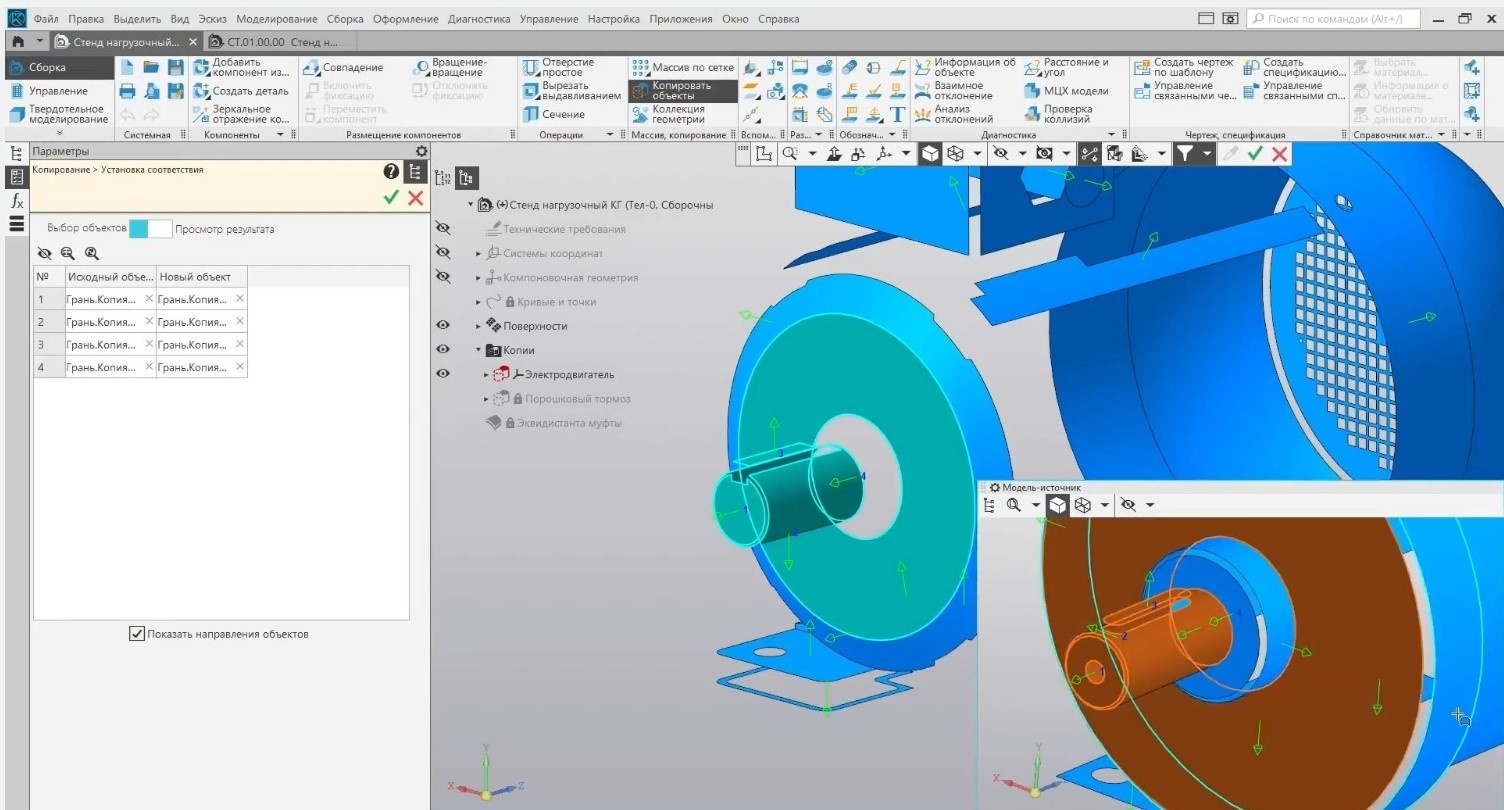Image resolution: width=1504 pixels, height=810 pixels.
Task: Hide the Копии tree node
Action: click(443, 349)
